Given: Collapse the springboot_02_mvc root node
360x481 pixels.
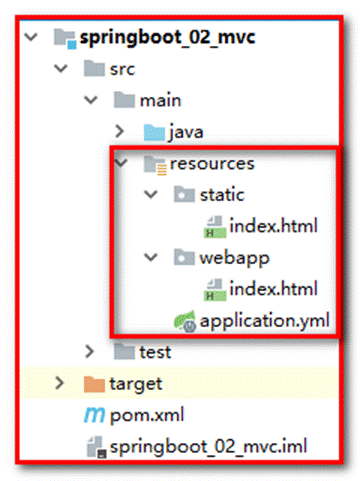Looking at the screenshot, I should point(31,37).
